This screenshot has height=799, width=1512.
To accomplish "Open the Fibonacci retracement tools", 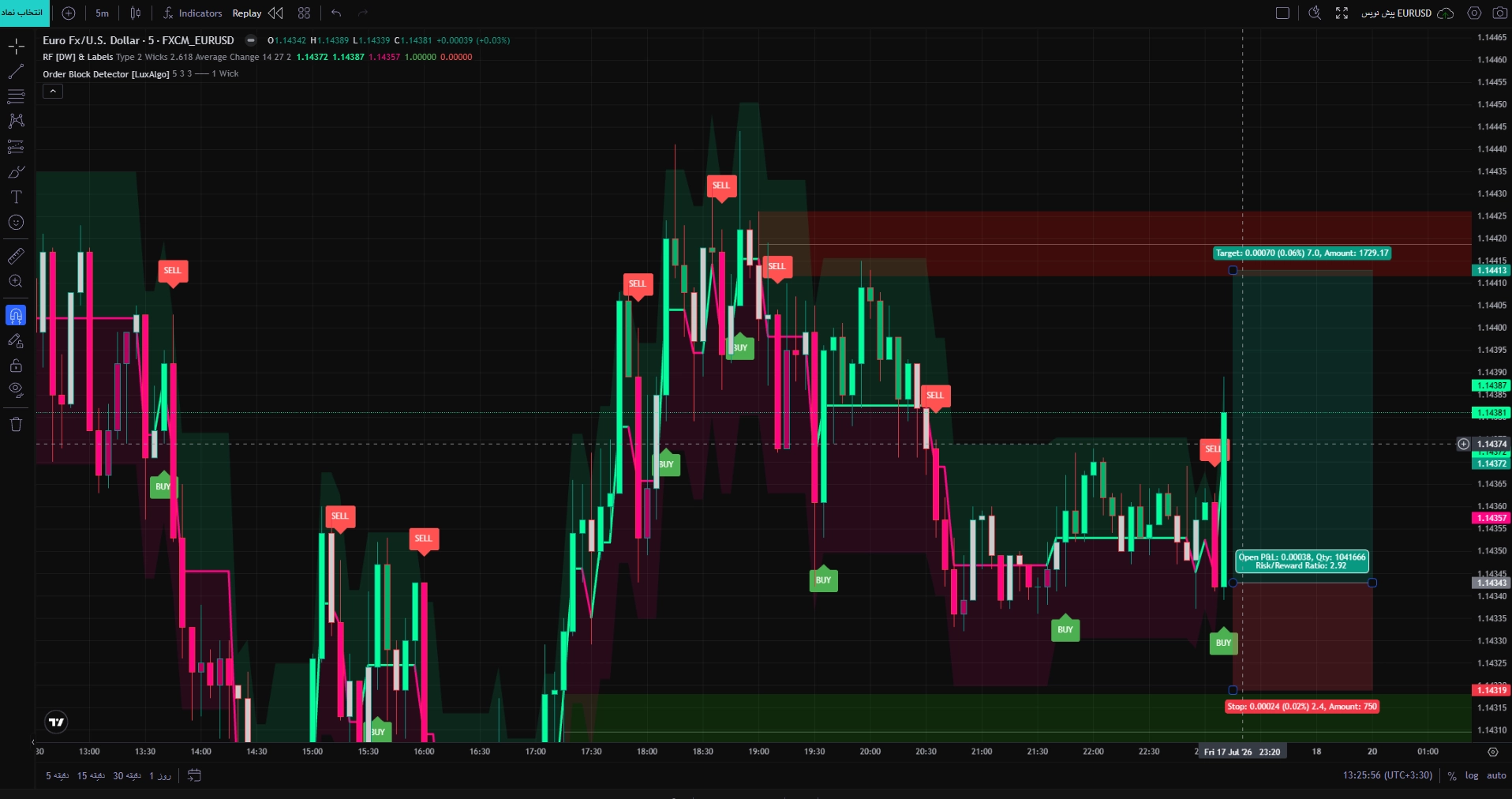I will click(x=16, y=97).
